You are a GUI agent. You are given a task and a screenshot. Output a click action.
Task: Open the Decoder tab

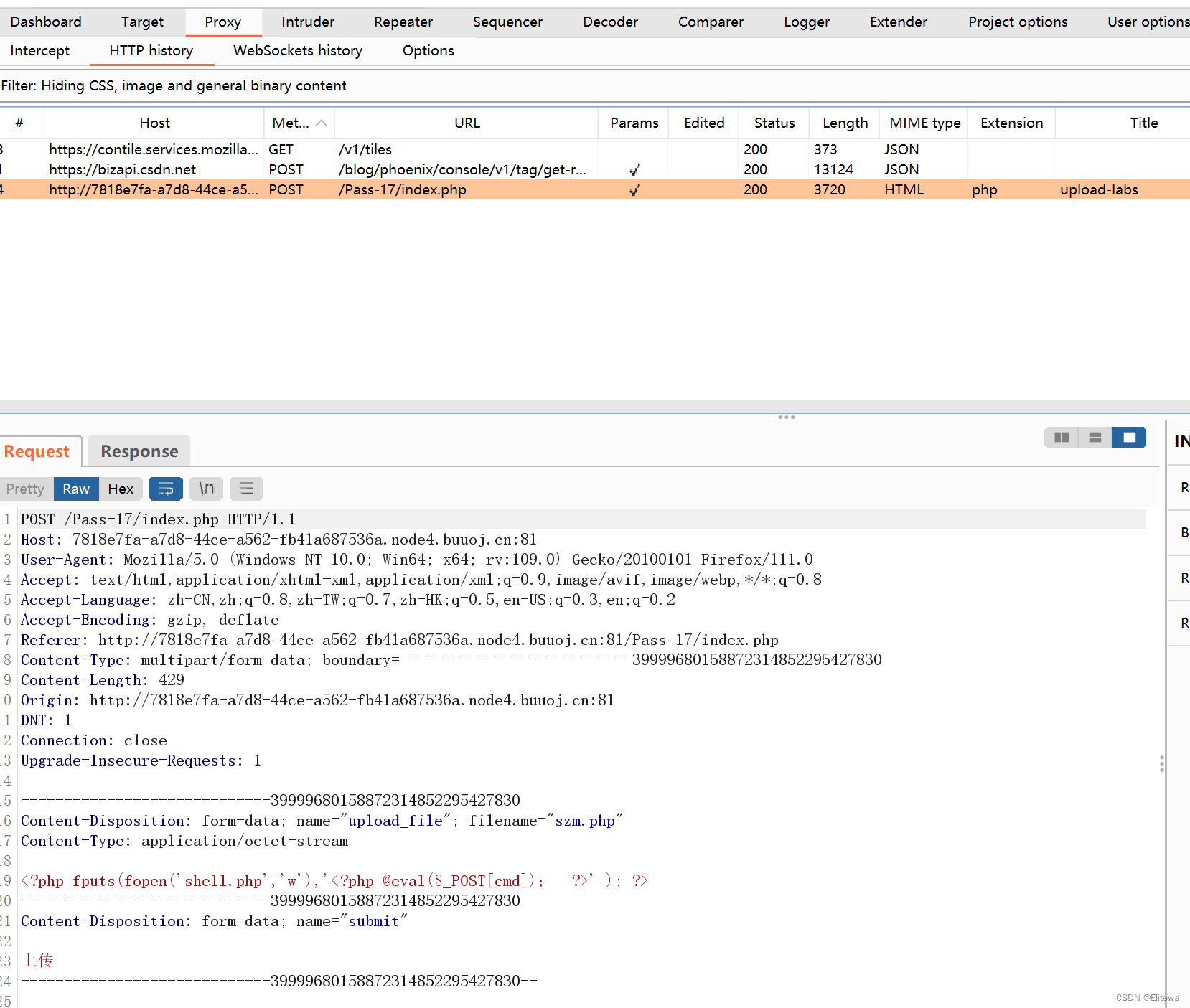(610, 22)
